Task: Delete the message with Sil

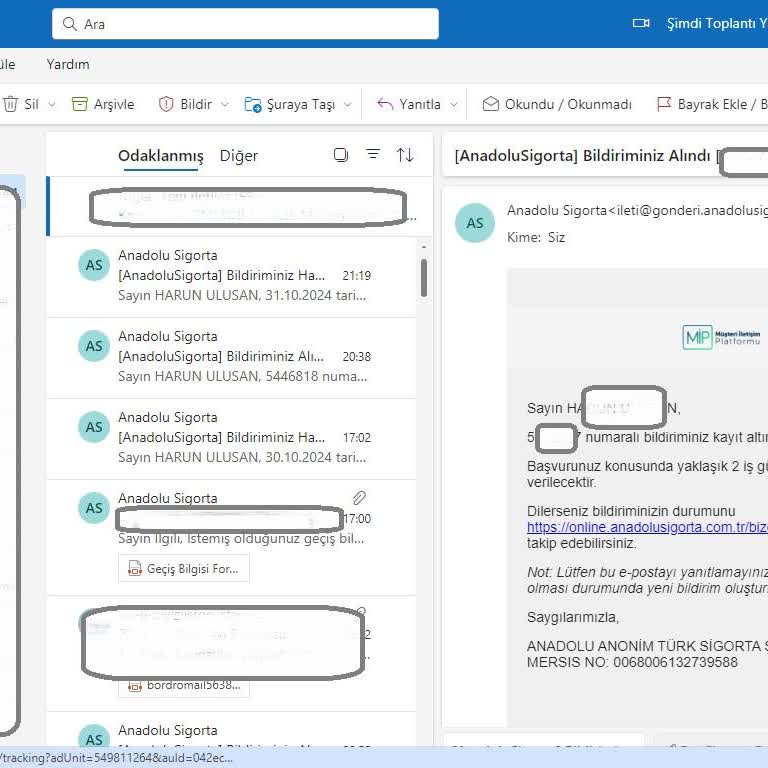Action: 21,104
